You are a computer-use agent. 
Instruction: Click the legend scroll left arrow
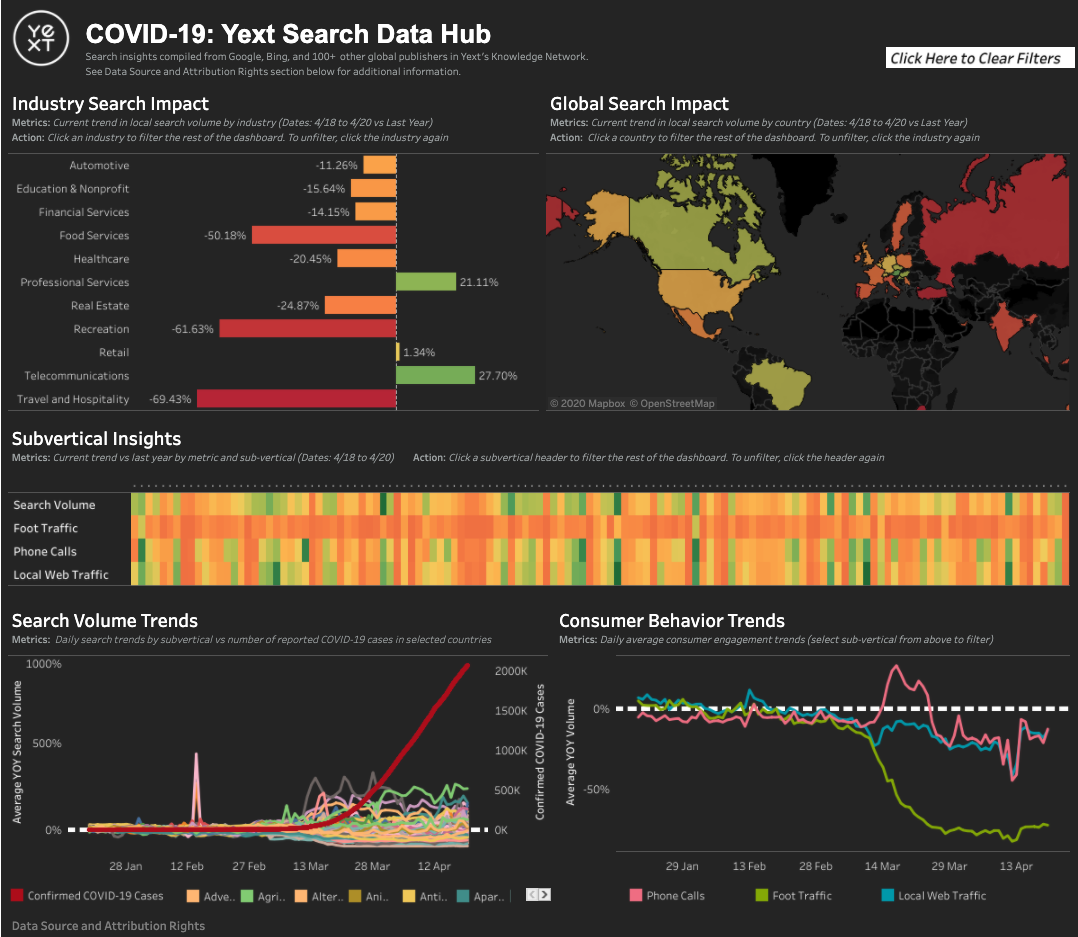pyautogui.click(x=533, y=895)
